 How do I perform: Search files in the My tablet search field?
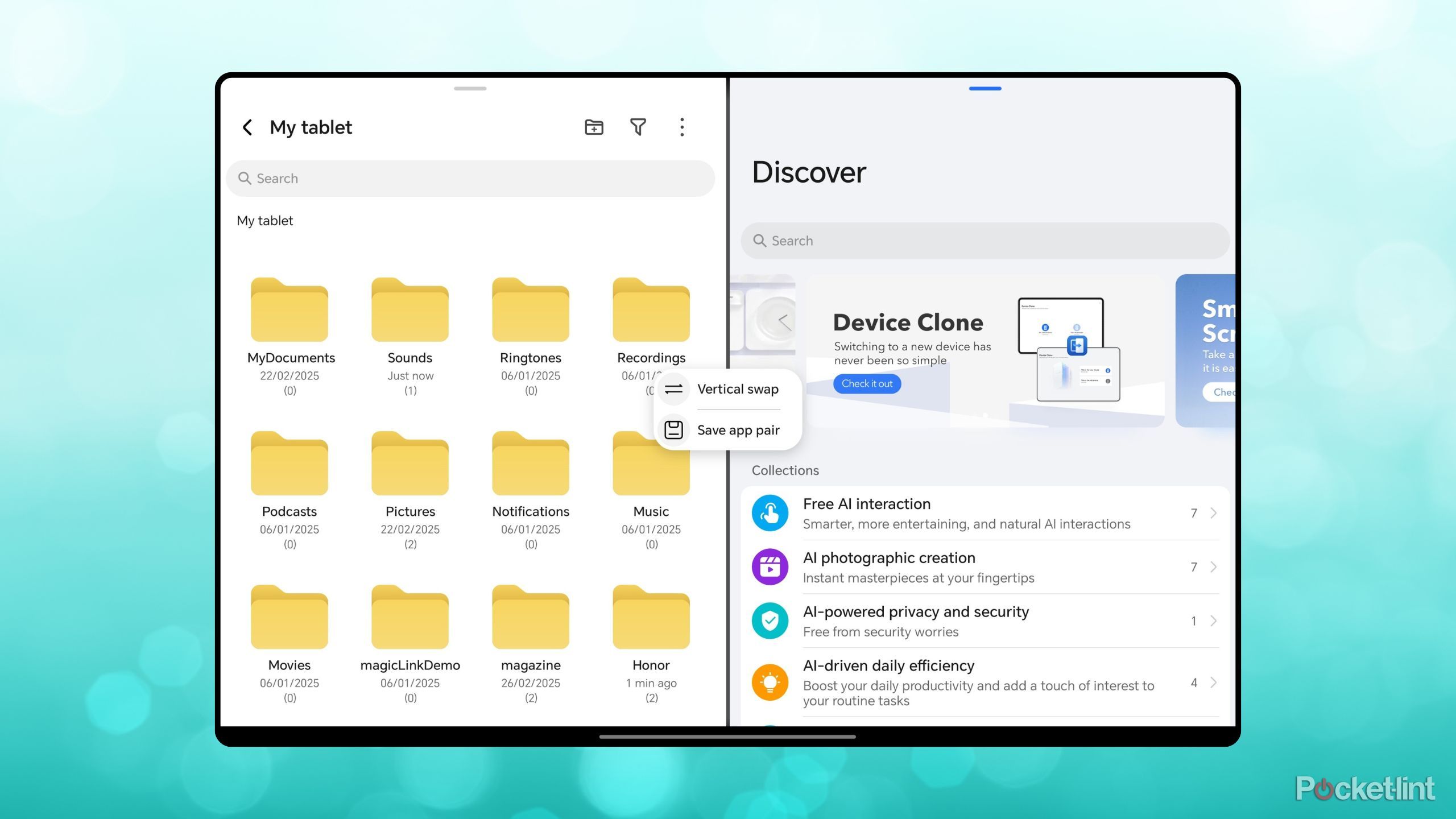pos(470,179)
